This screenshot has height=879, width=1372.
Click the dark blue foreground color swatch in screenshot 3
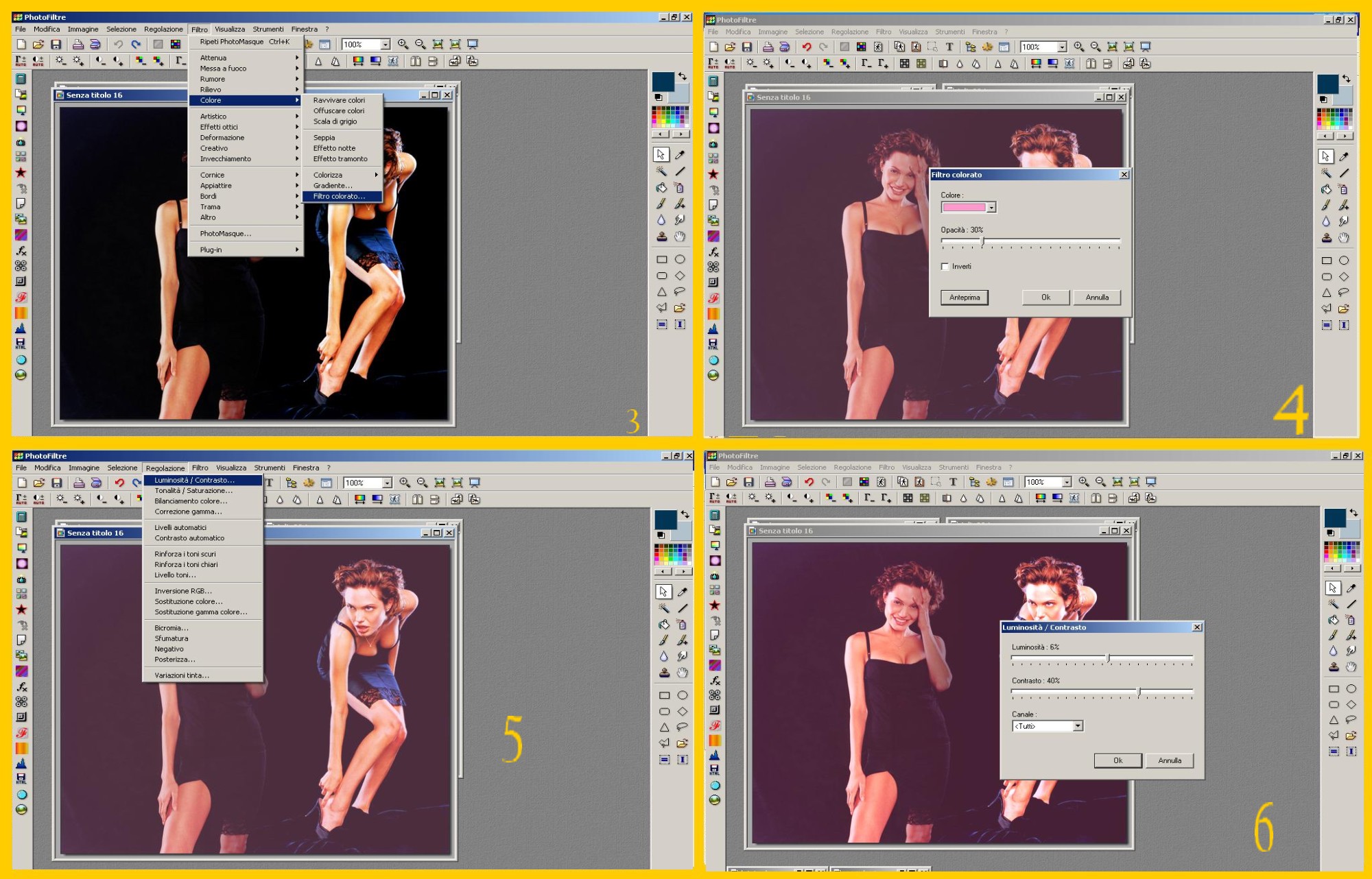(x=662, y=82)
